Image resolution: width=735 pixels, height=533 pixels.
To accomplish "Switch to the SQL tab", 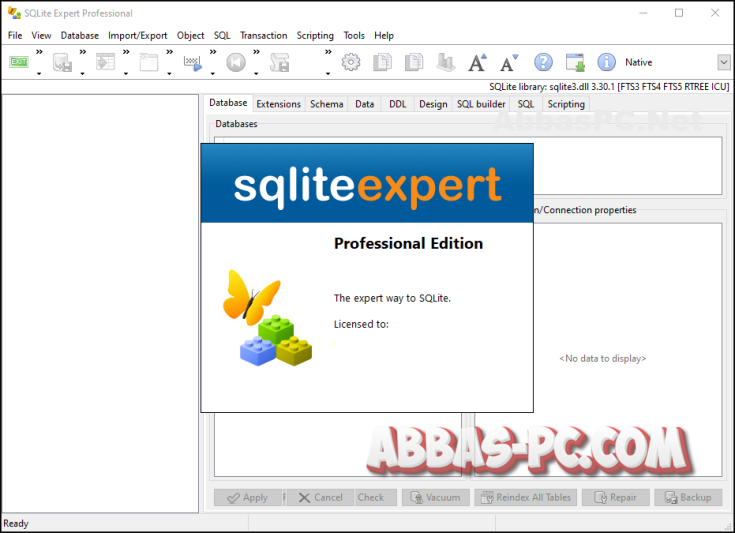I will click(525, 104).
